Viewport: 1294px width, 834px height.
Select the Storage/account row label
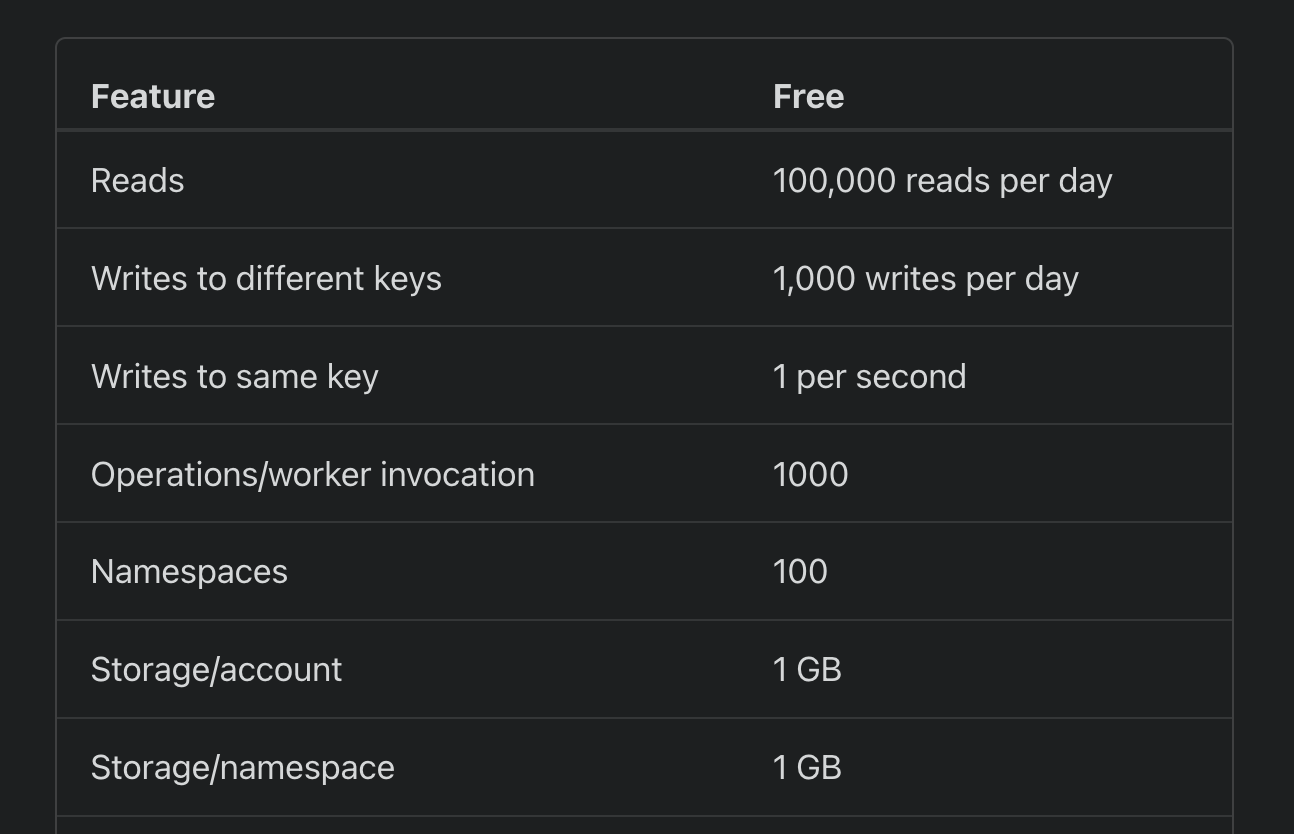pos(216,670)
